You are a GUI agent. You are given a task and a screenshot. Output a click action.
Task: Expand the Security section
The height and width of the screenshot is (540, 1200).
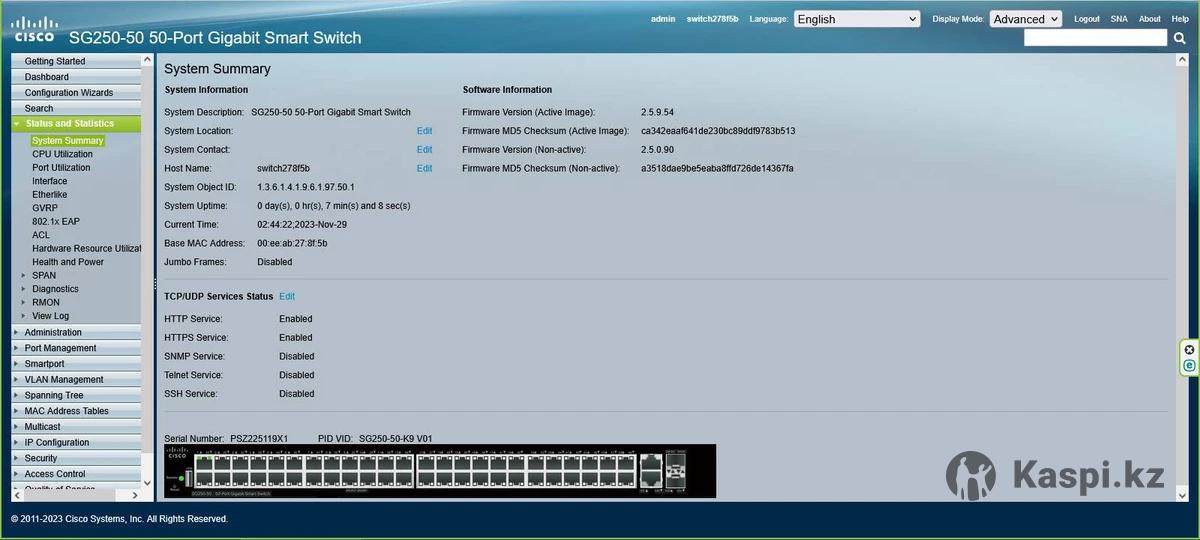coord(76,458)
